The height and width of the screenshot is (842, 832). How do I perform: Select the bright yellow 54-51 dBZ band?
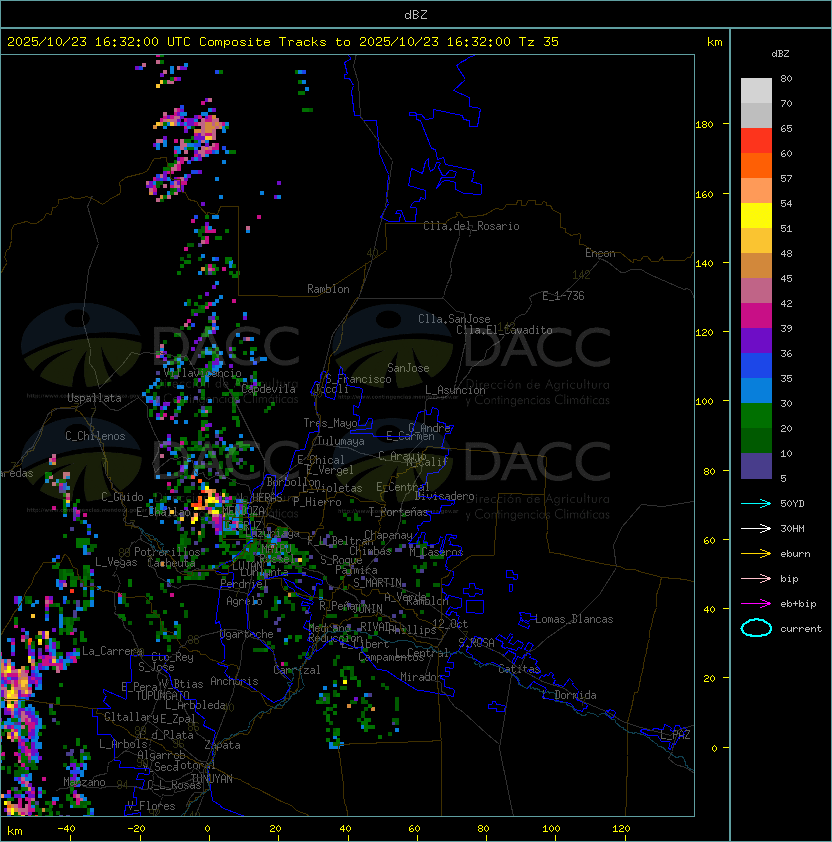(x=756, y=215)
